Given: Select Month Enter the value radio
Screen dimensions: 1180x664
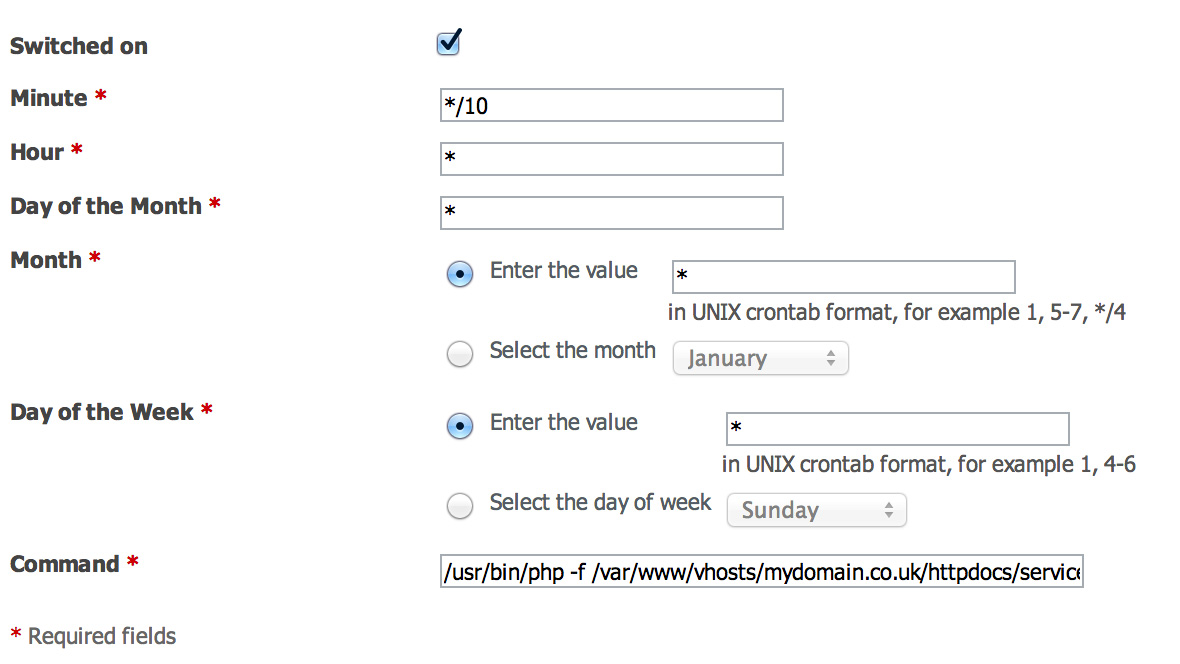Looking at the screenshot, I should [460, 273].
